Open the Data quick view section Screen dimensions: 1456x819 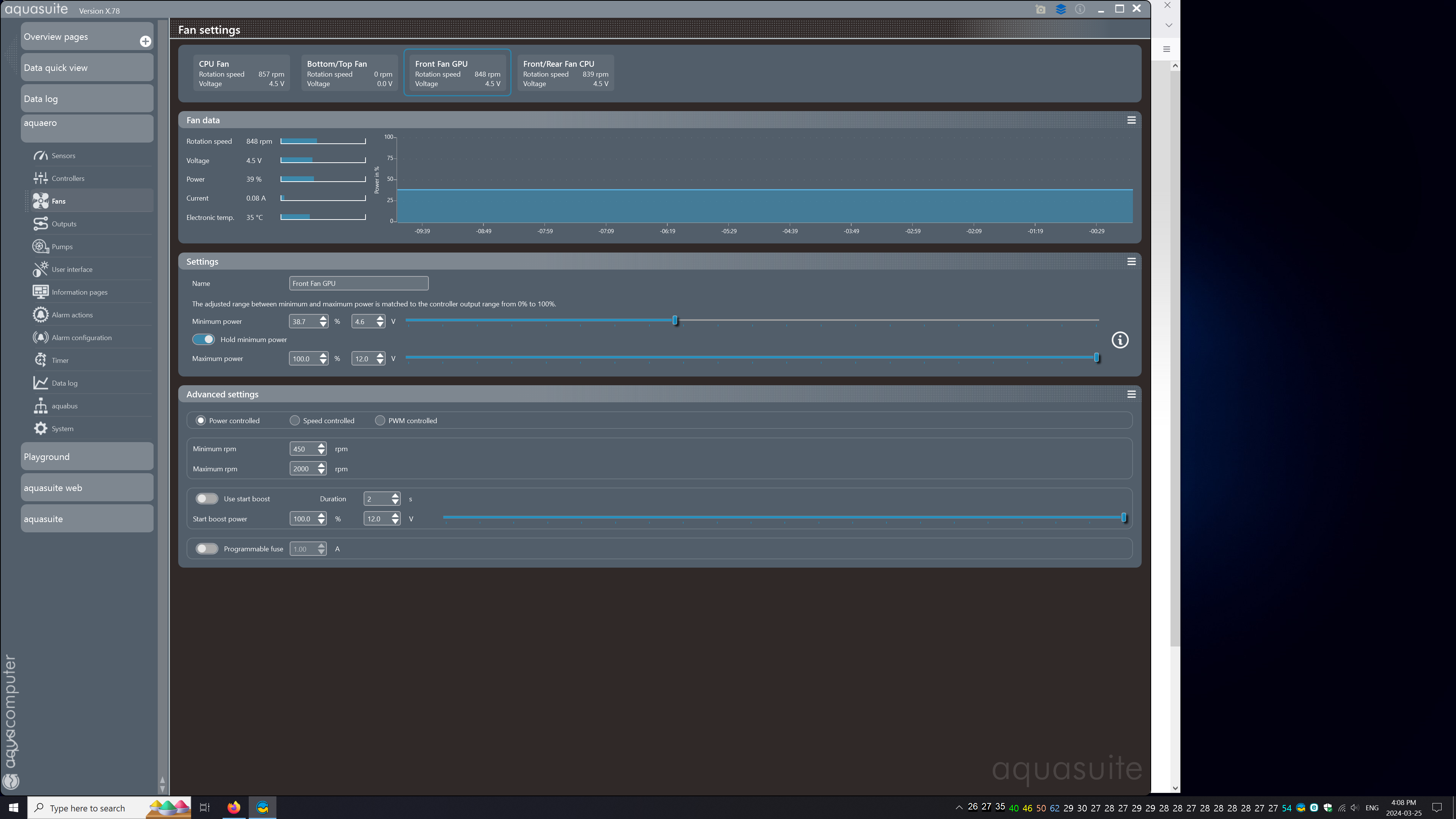tap(87, 68)
